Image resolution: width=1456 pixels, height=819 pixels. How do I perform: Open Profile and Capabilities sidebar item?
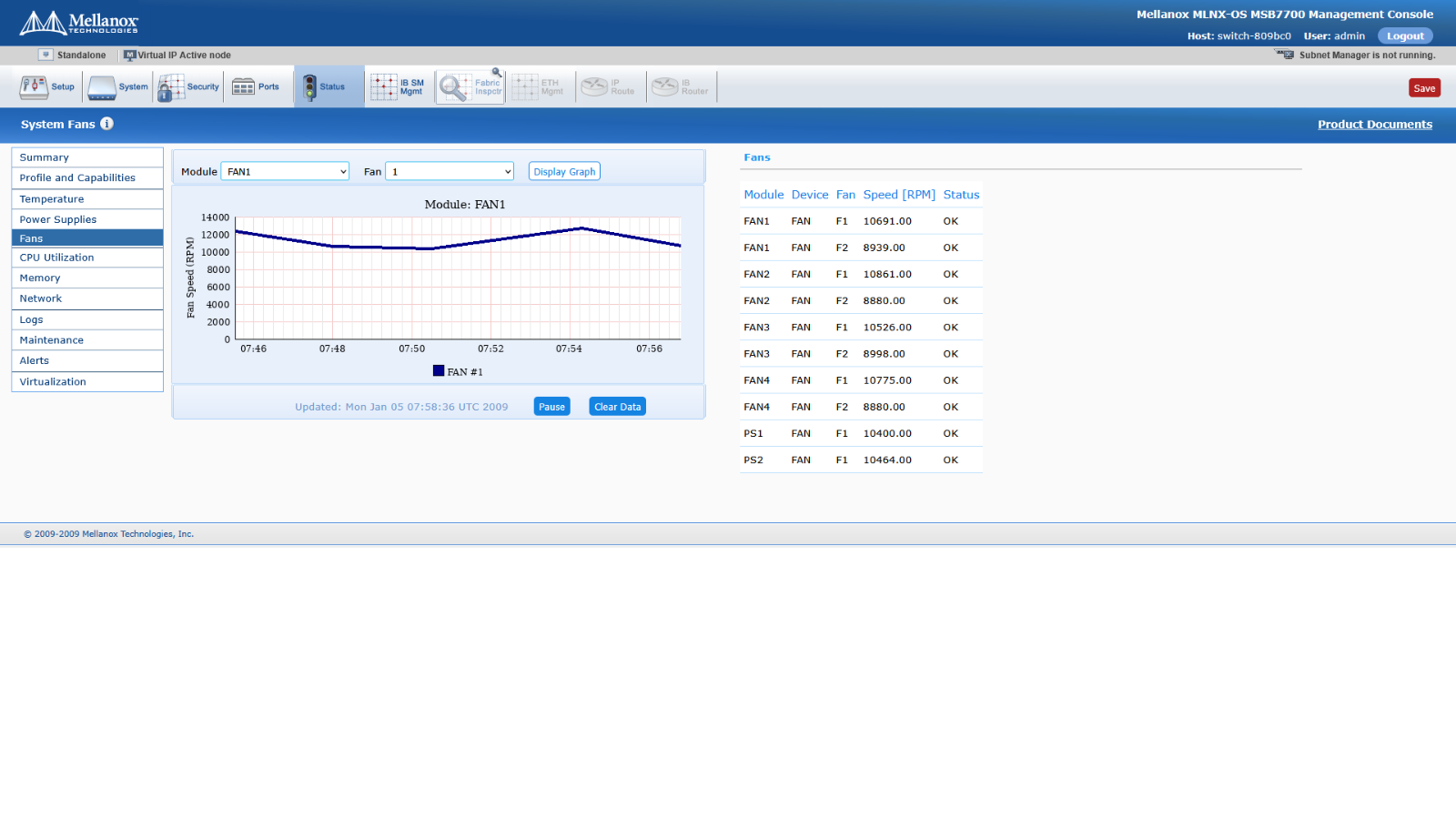(x=87, y=178)
